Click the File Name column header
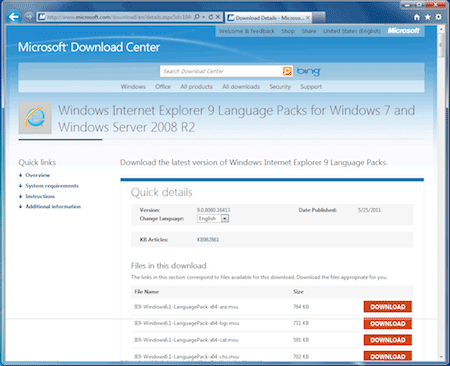The image size is (450, 366). [146, 292]
